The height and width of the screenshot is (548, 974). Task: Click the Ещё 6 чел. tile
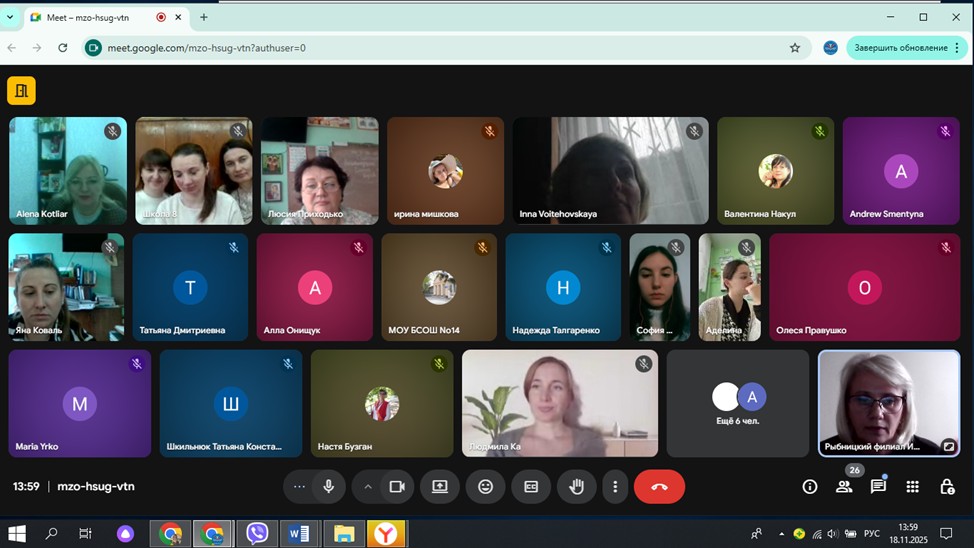coord(738,403)
